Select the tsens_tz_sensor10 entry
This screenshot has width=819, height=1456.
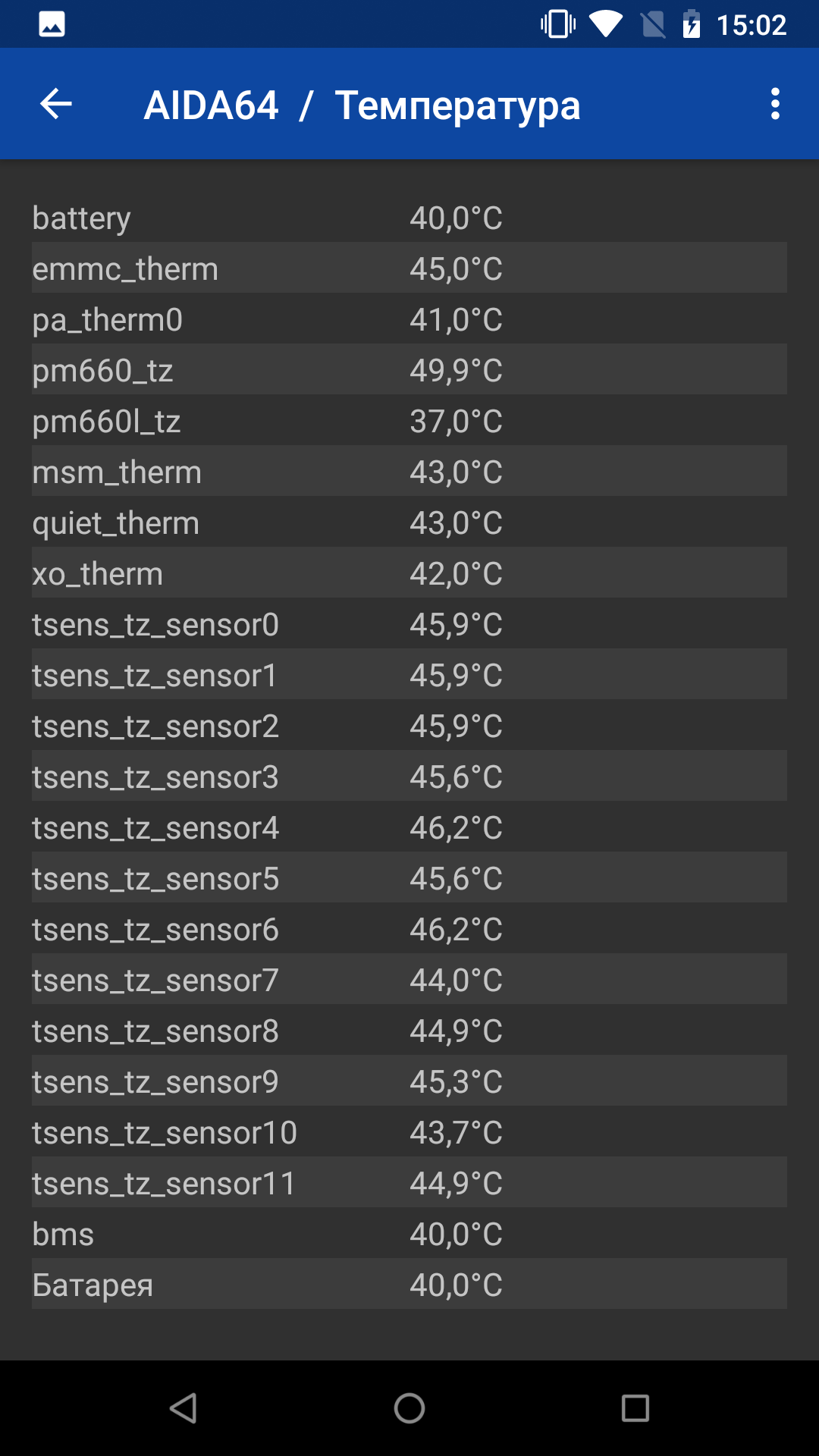coord(409,1132)
